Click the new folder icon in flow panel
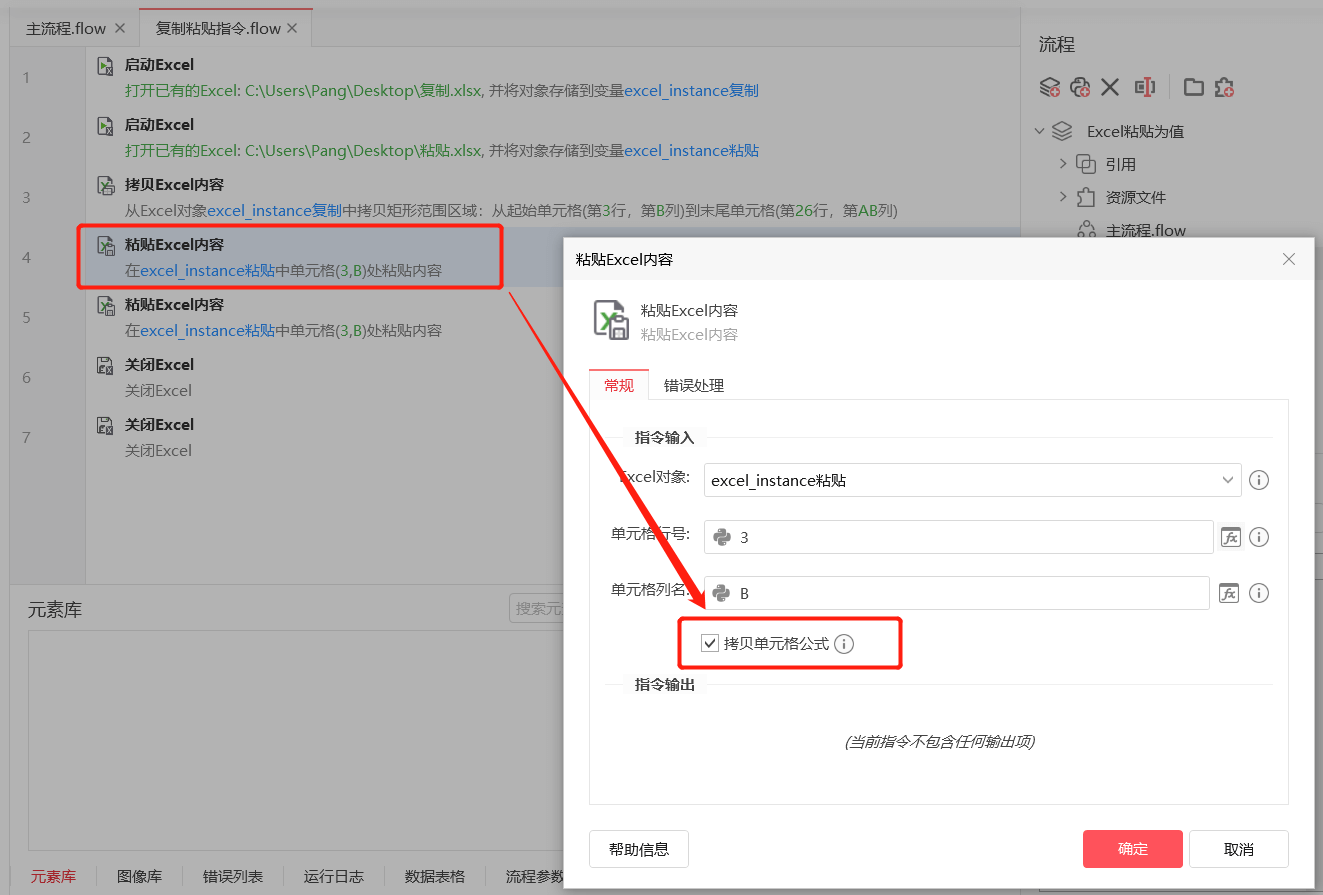 coord(1193,87)
